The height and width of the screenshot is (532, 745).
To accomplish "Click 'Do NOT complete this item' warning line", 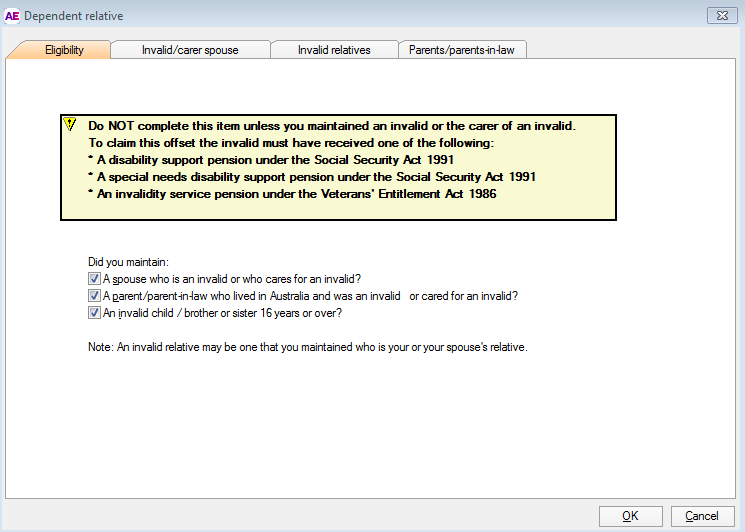I will coord(332,126).
